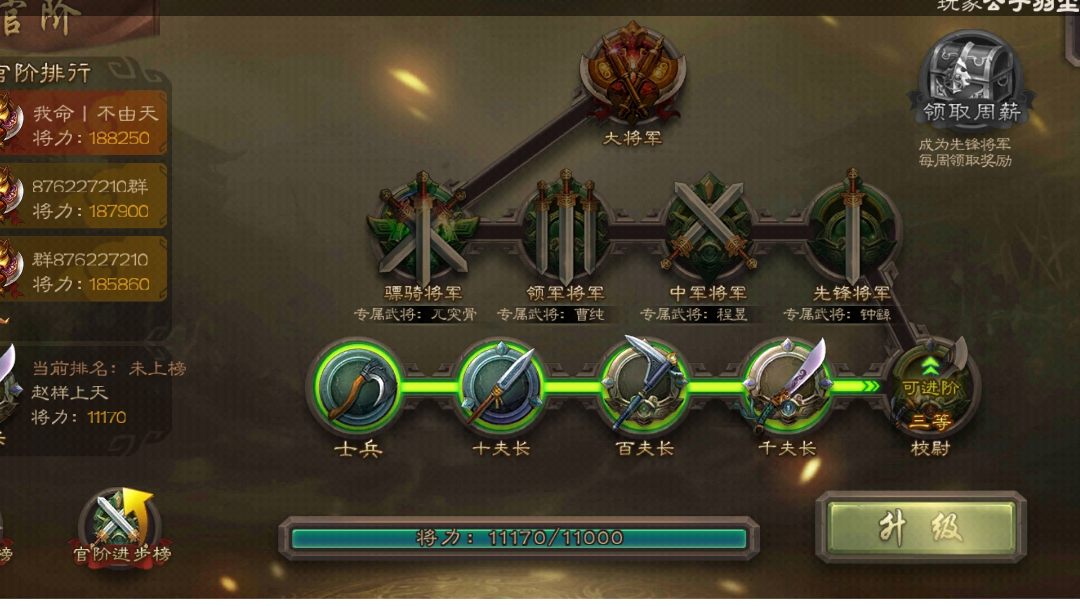Select the 大将军 rank emblem
The image size is (1080, 606).
point(632,74)
